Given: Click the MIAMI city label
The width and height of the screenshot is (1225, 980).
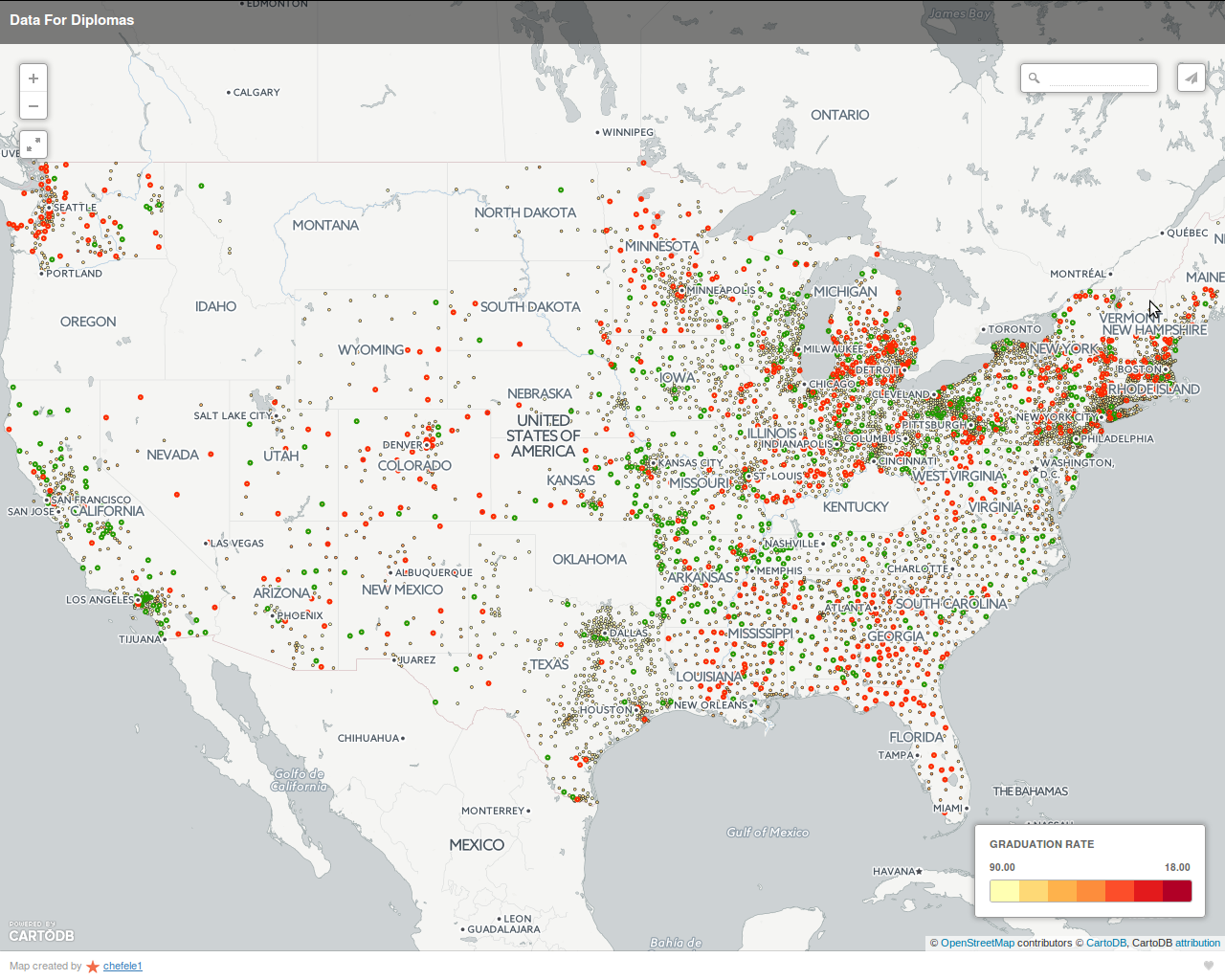Looking at the screenshot, I should coord(947,809).
